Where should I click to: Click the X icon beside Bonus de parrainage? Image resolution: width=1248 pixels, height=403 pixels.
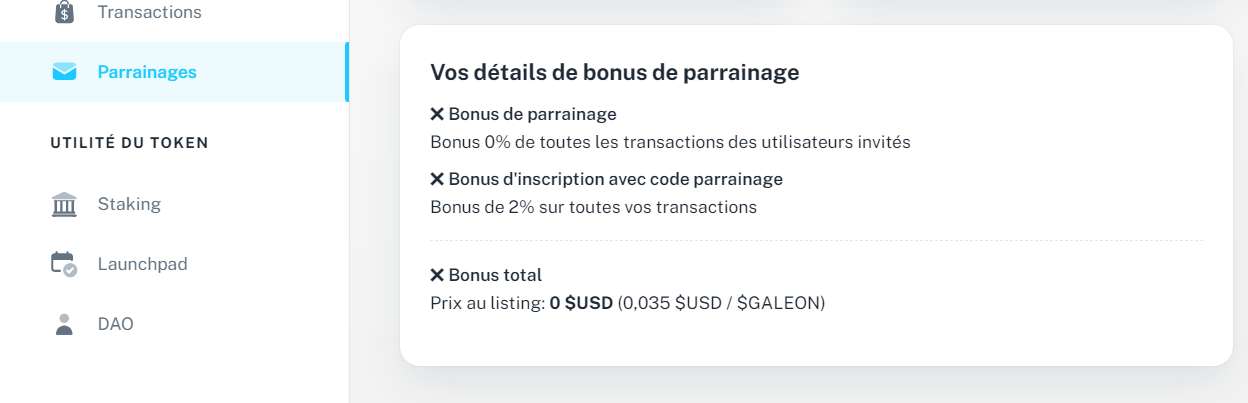(x=437, y=114)
